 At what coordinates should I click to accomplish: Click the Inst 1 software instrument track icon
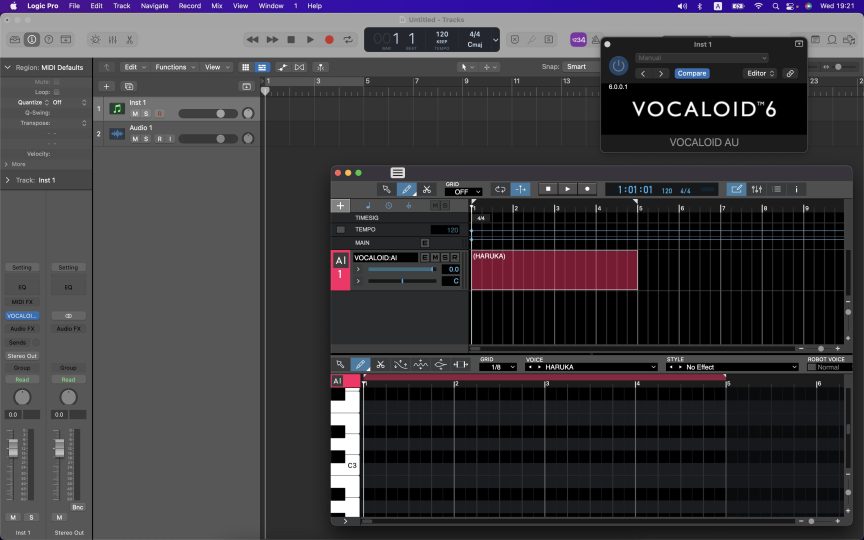[x=117, y=109]
